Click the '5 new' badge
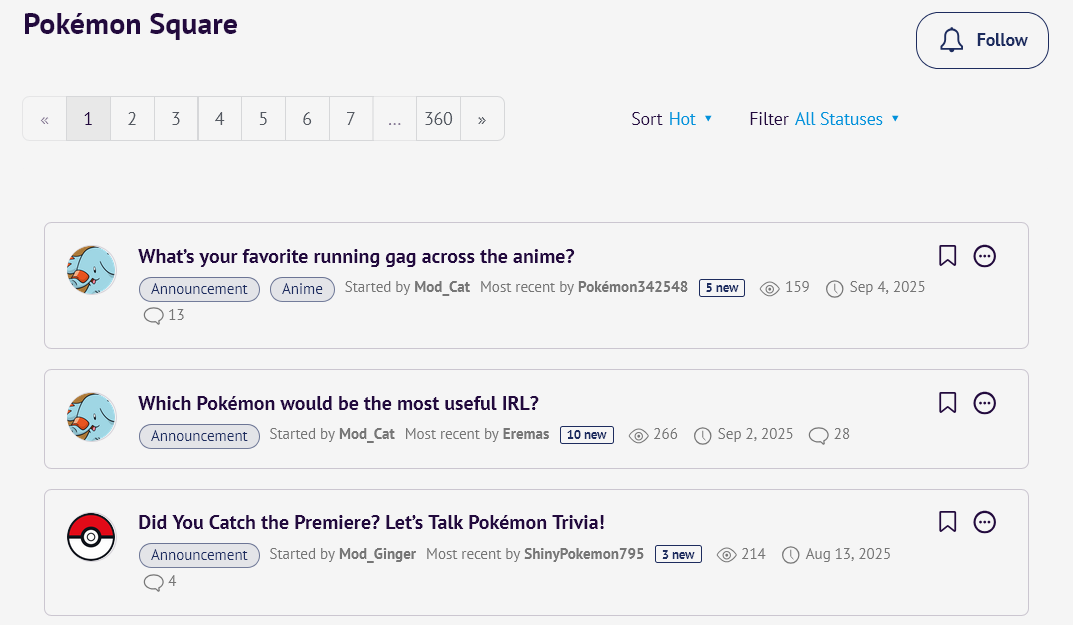Screen dimensions: 1073x625 (722, 288)
